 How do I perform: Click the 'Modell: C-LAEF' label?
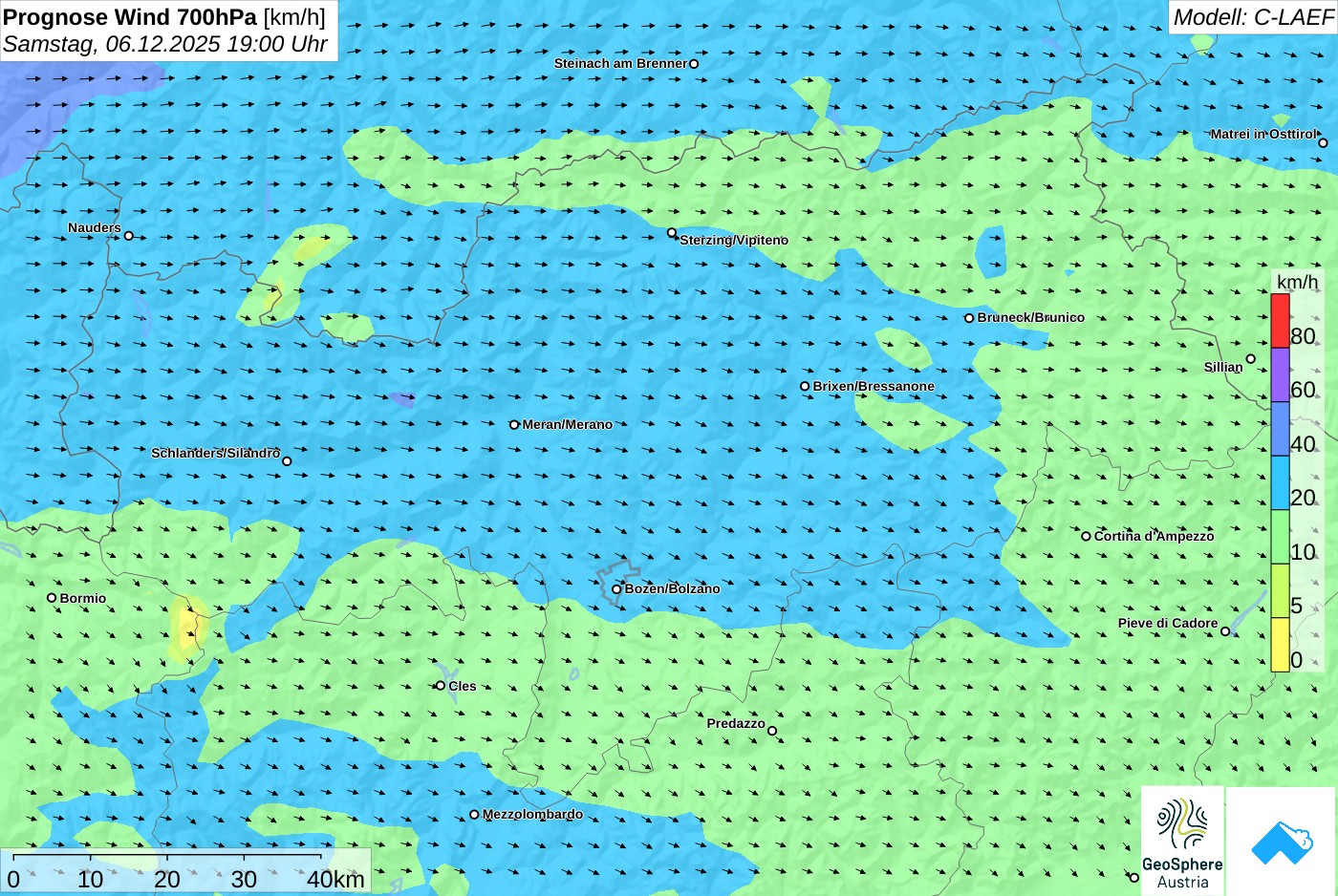(x=1253, y=17)
